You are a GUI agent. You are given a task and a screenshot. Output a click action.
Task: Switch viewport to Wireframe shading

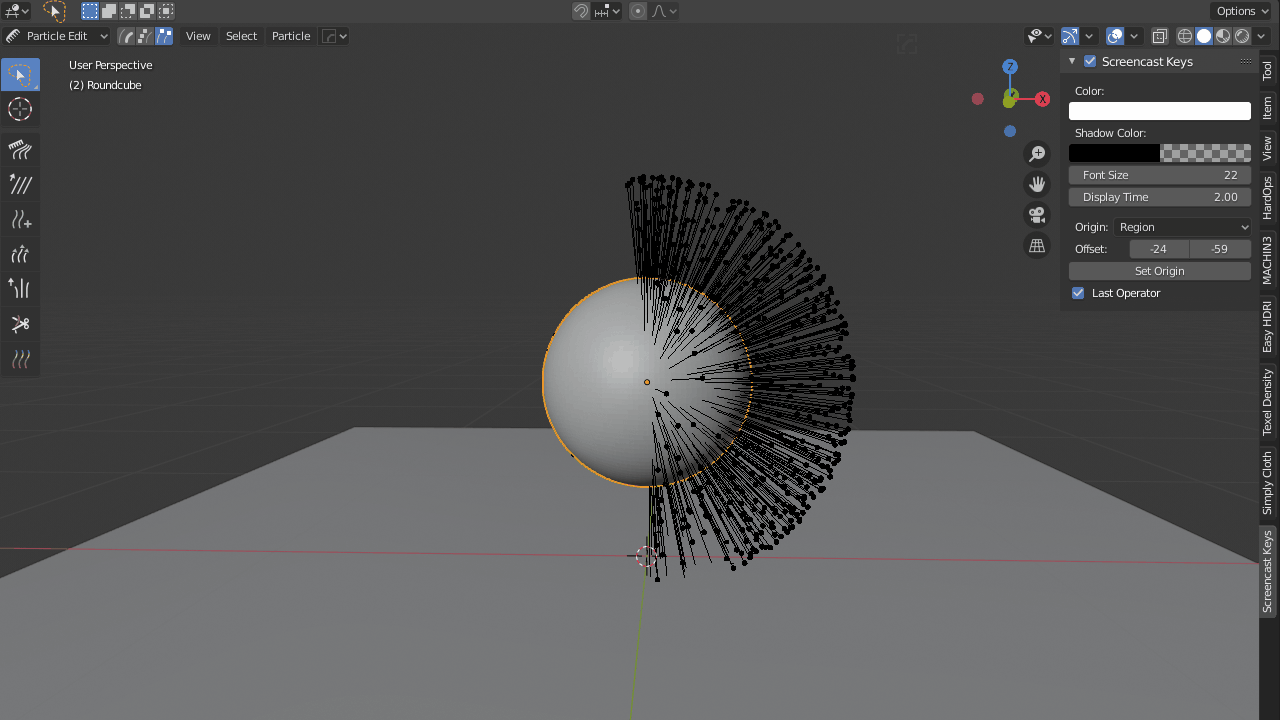point(1184,36)
